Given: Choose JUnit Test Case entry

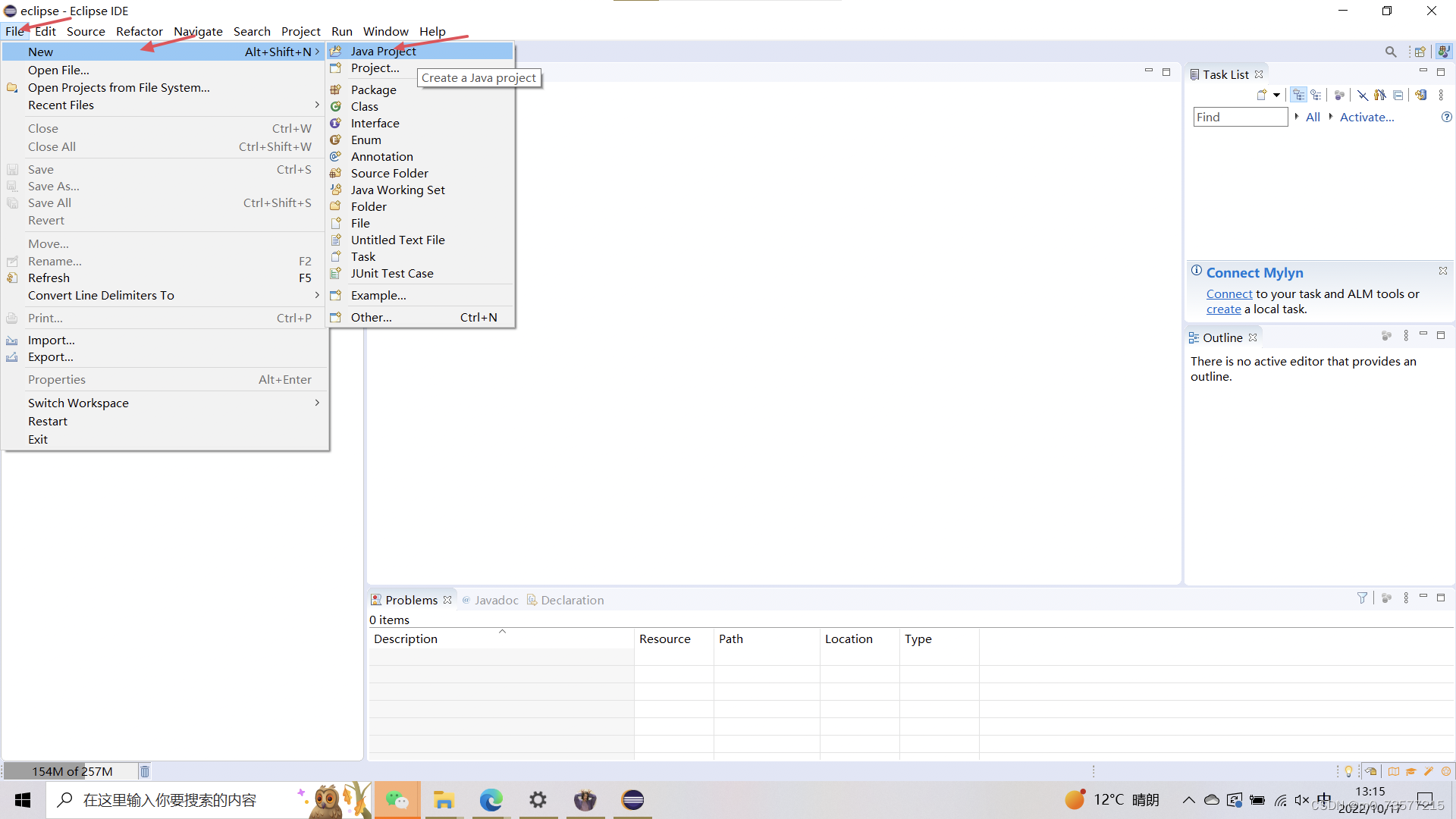Looking at the screenshot, I should [421, 273].
